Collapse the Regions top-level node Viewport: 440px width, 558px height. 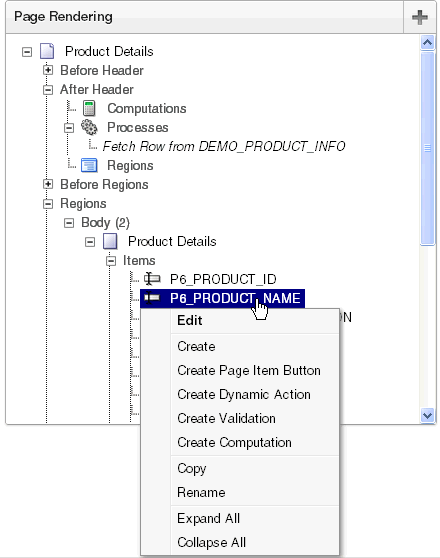48,204
